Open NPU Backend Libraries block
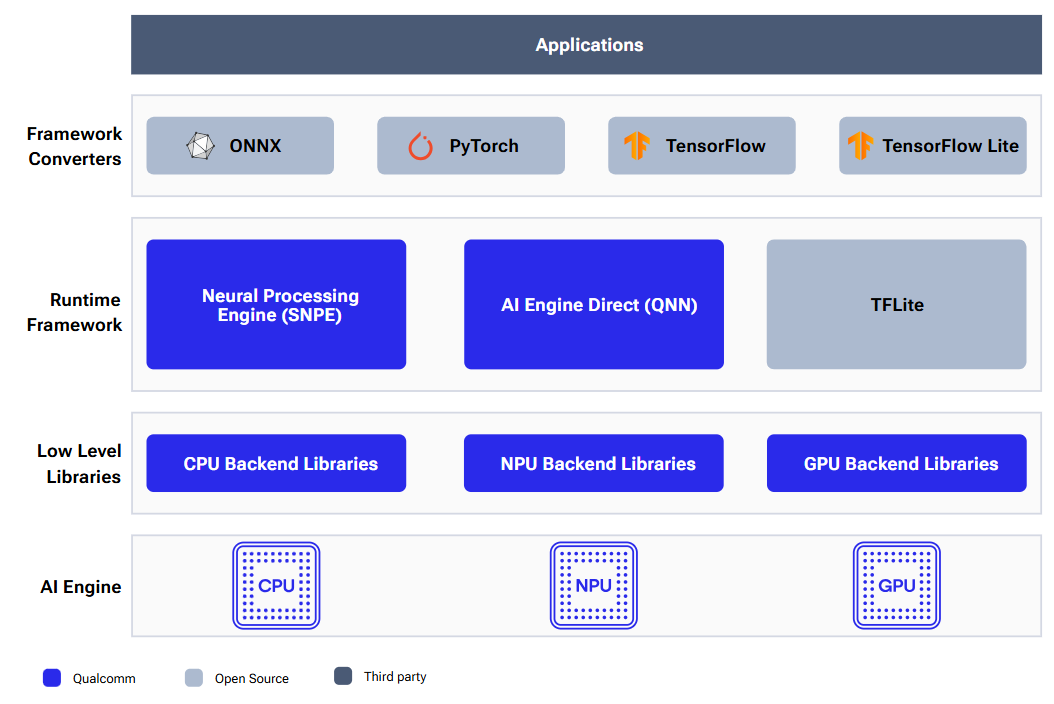The width and height of the screenshot is (1054, 704). 594,463
